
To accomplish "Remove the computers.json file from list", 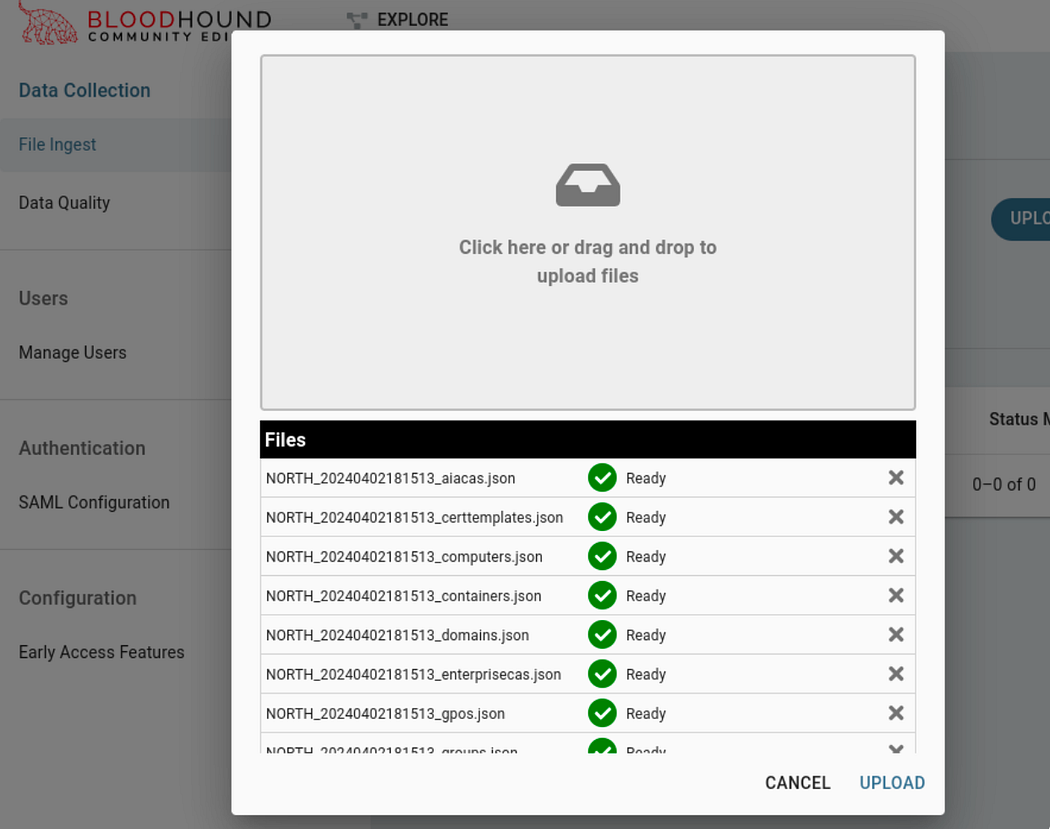I will click(x=896, y=556).
